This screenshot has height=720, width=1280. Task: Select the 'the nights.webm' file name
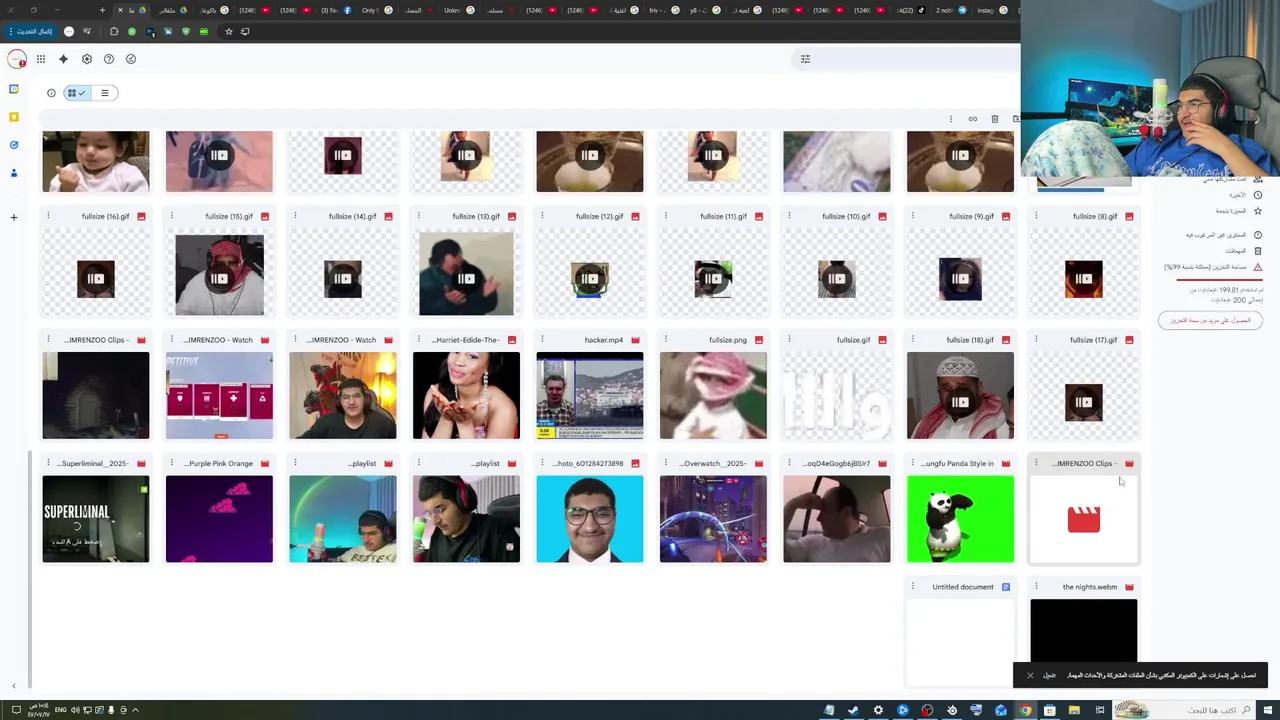[x=1090, y=587]
